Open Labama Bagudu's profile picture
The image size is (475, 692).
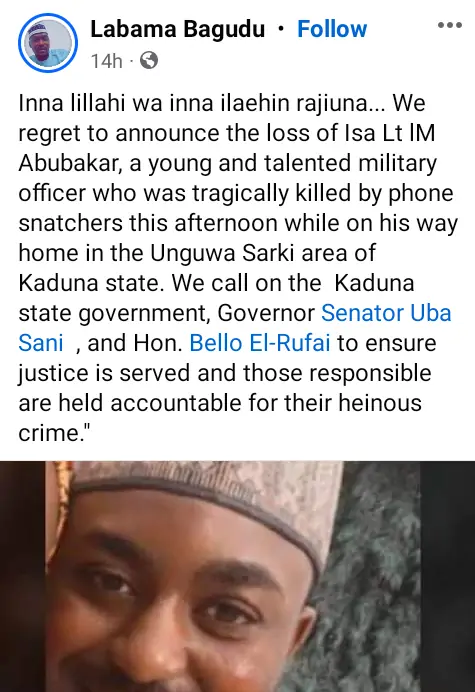(48, 43)
